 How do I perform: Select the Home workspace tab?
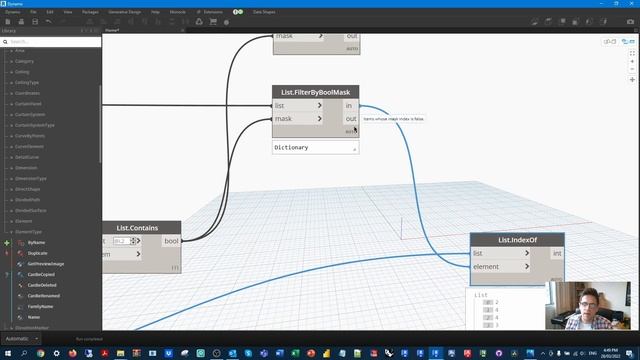[x=112, y=30]
